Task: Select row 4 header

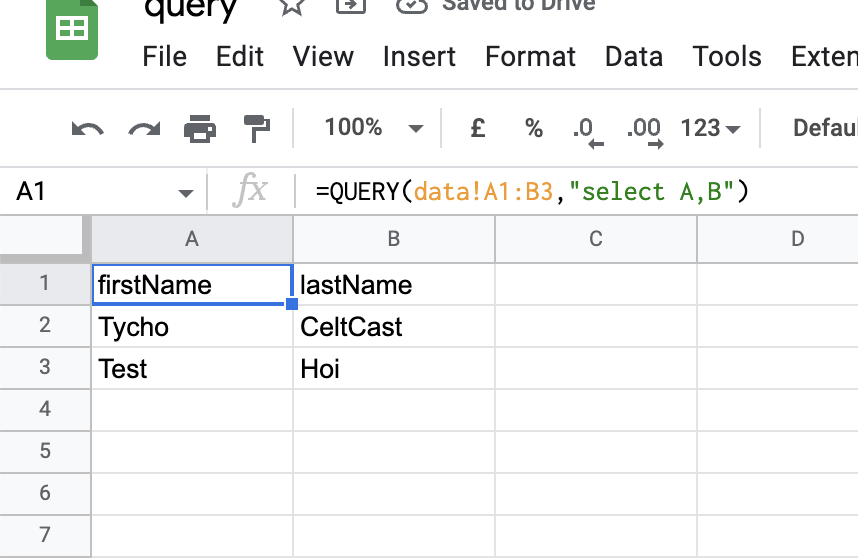Action: coord(45,410)
